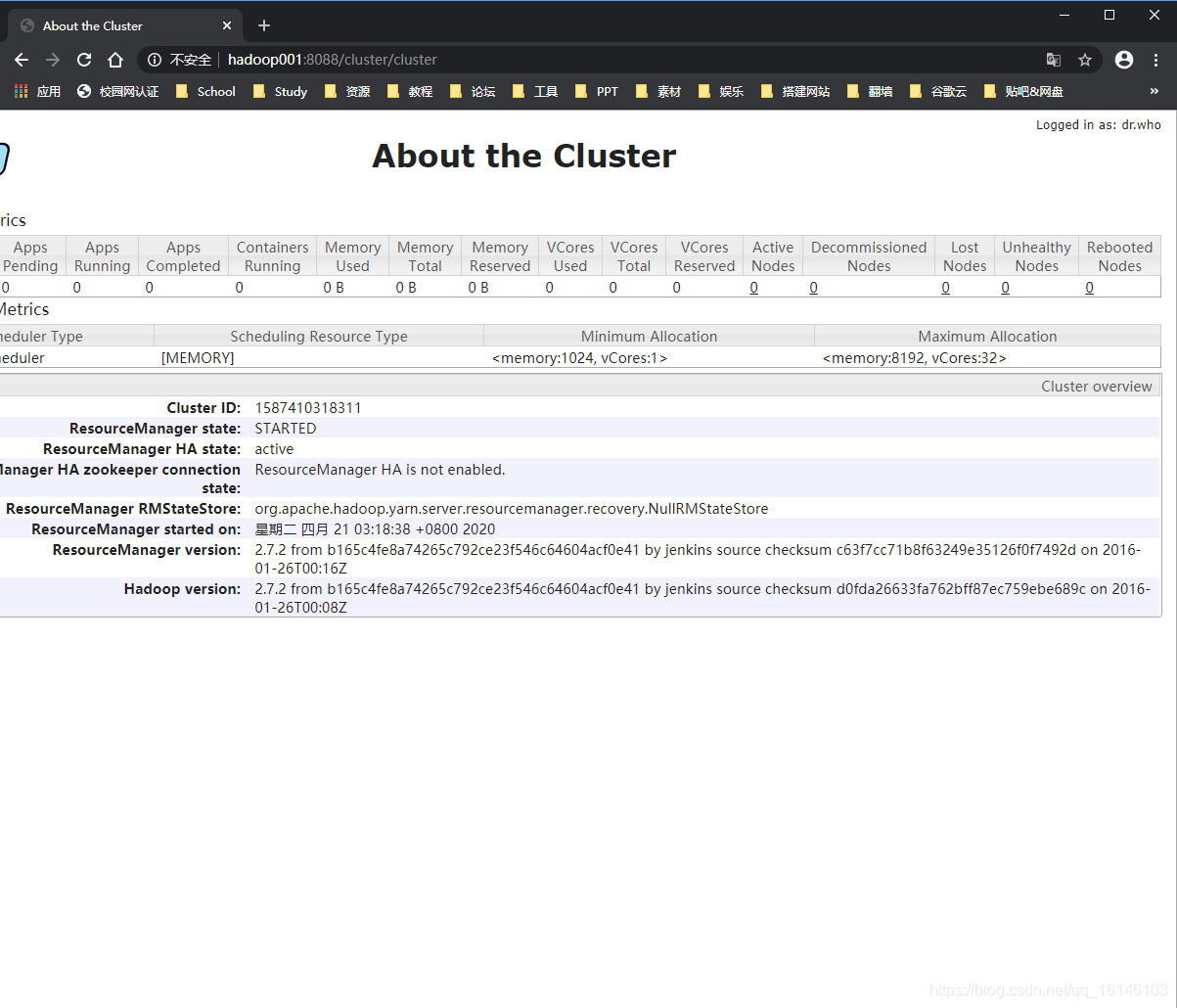This screenshot has width=1177, height=1008.
Task: Select the STARTED ResourceManager state value
Action: [286, 428]
